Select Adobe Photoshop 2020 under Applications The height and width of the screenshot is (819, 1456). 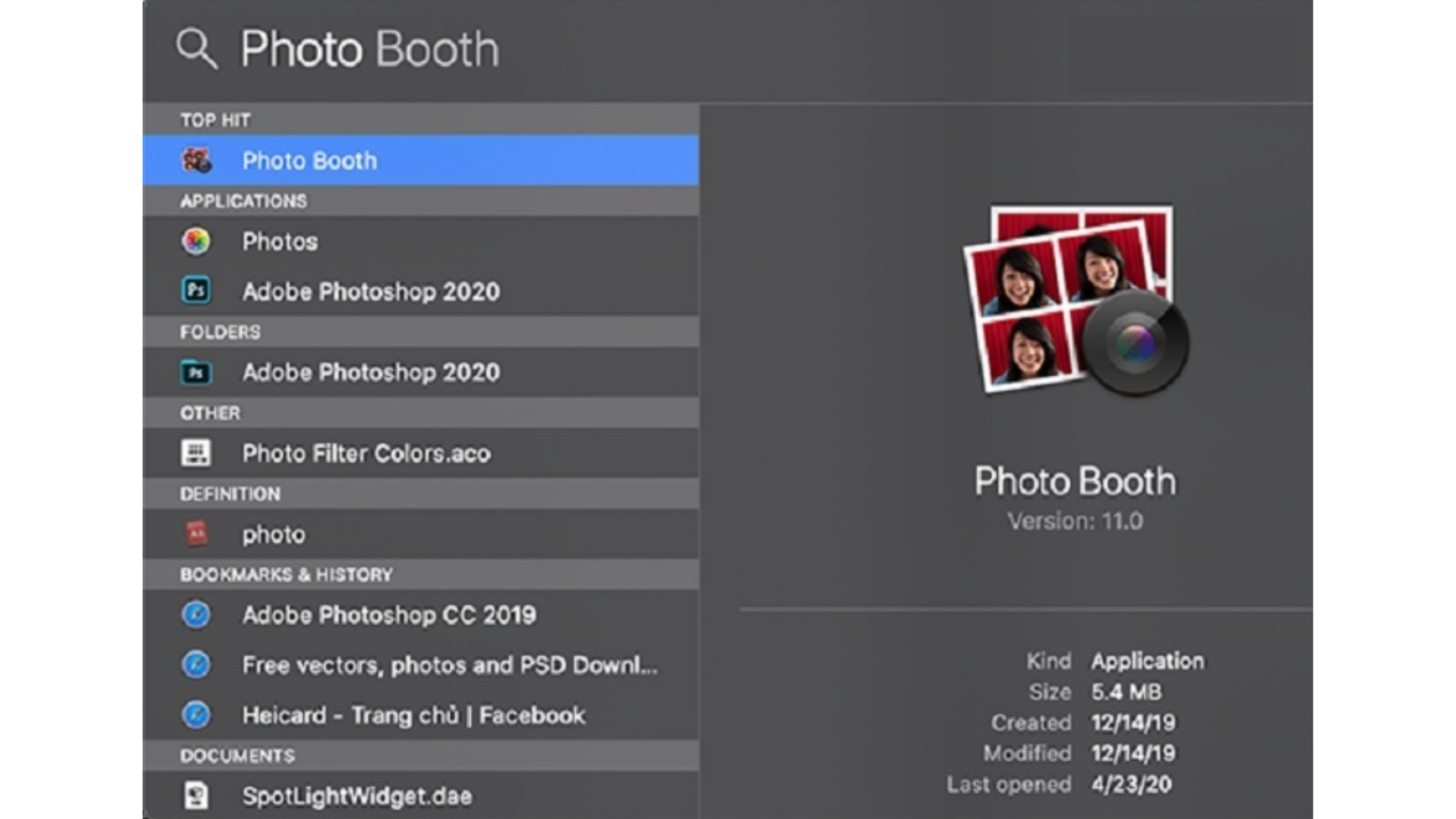[421, 291]
